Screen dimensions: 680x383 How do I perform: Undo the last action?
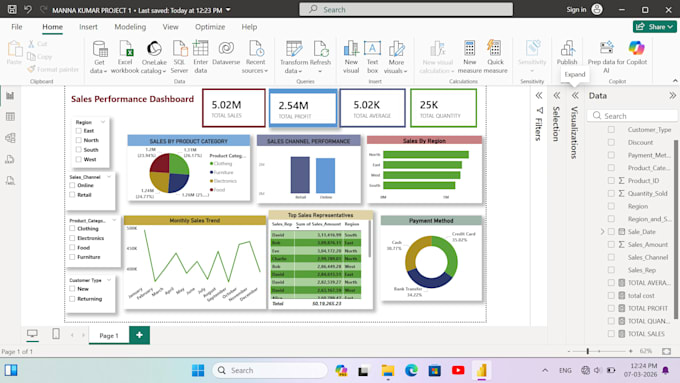point(28,9)
